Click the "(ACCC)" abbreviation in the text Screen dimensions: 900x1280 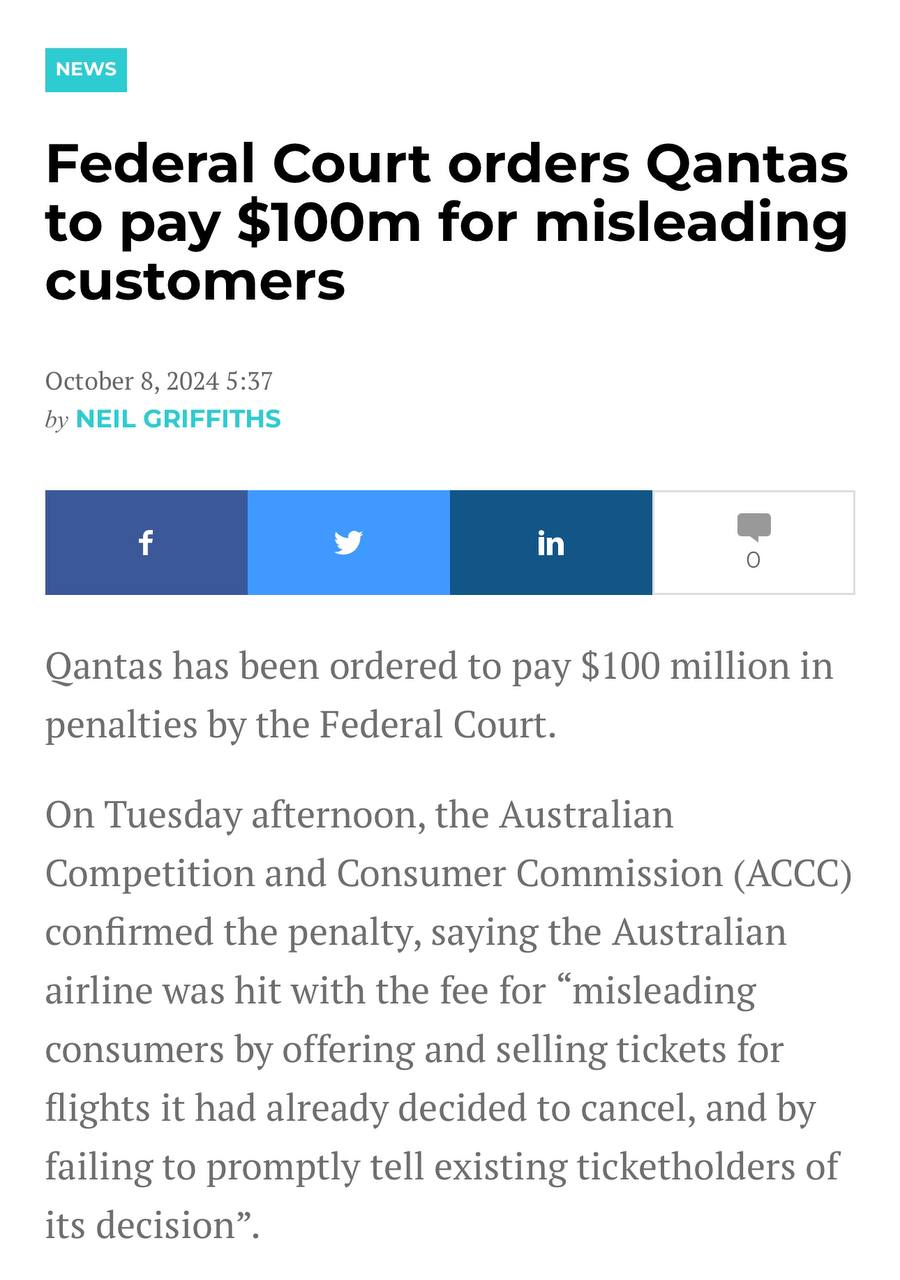click(792, 873)
